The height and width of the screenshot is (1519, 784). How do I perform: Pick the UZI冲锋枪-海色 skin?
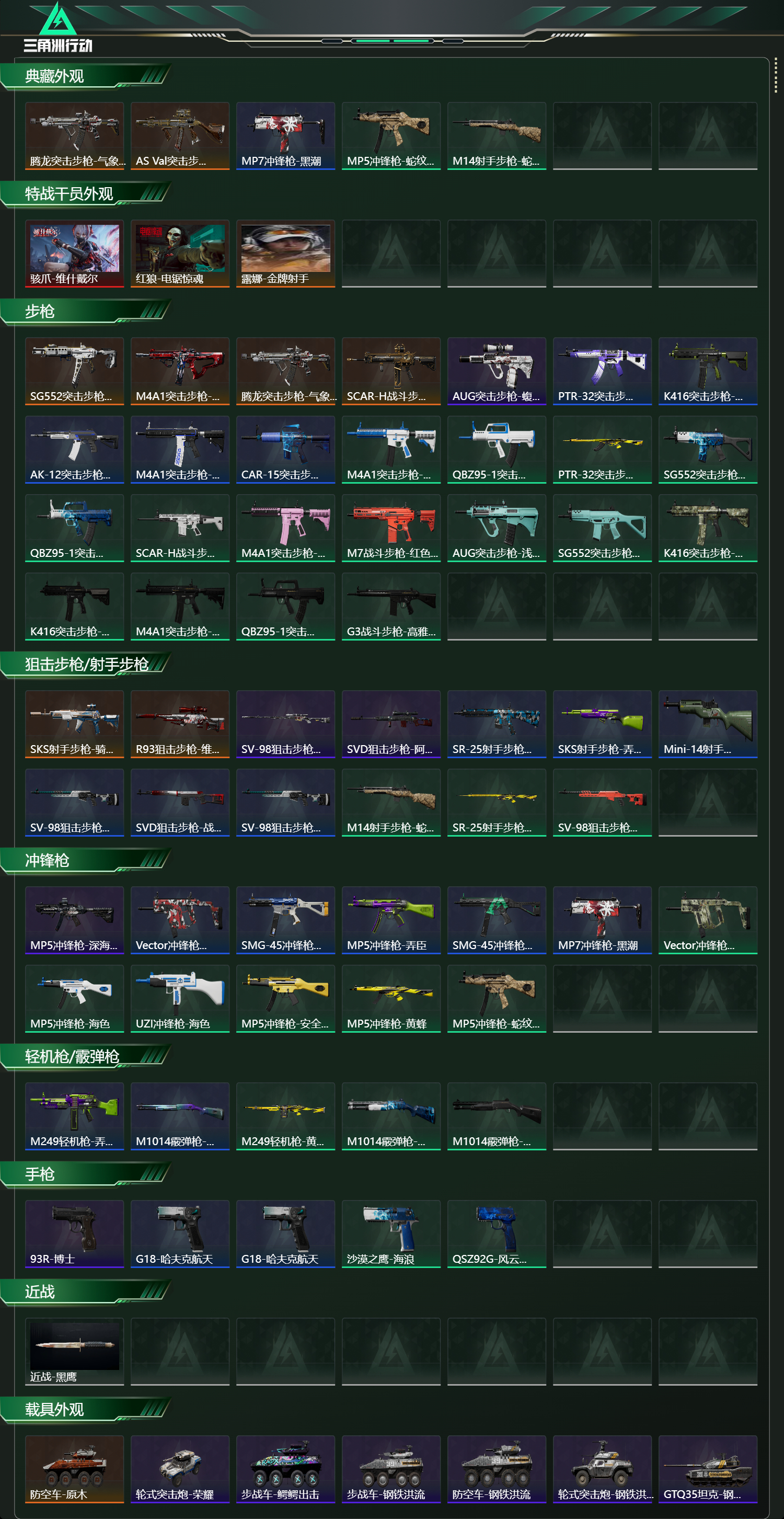(180, 999)
